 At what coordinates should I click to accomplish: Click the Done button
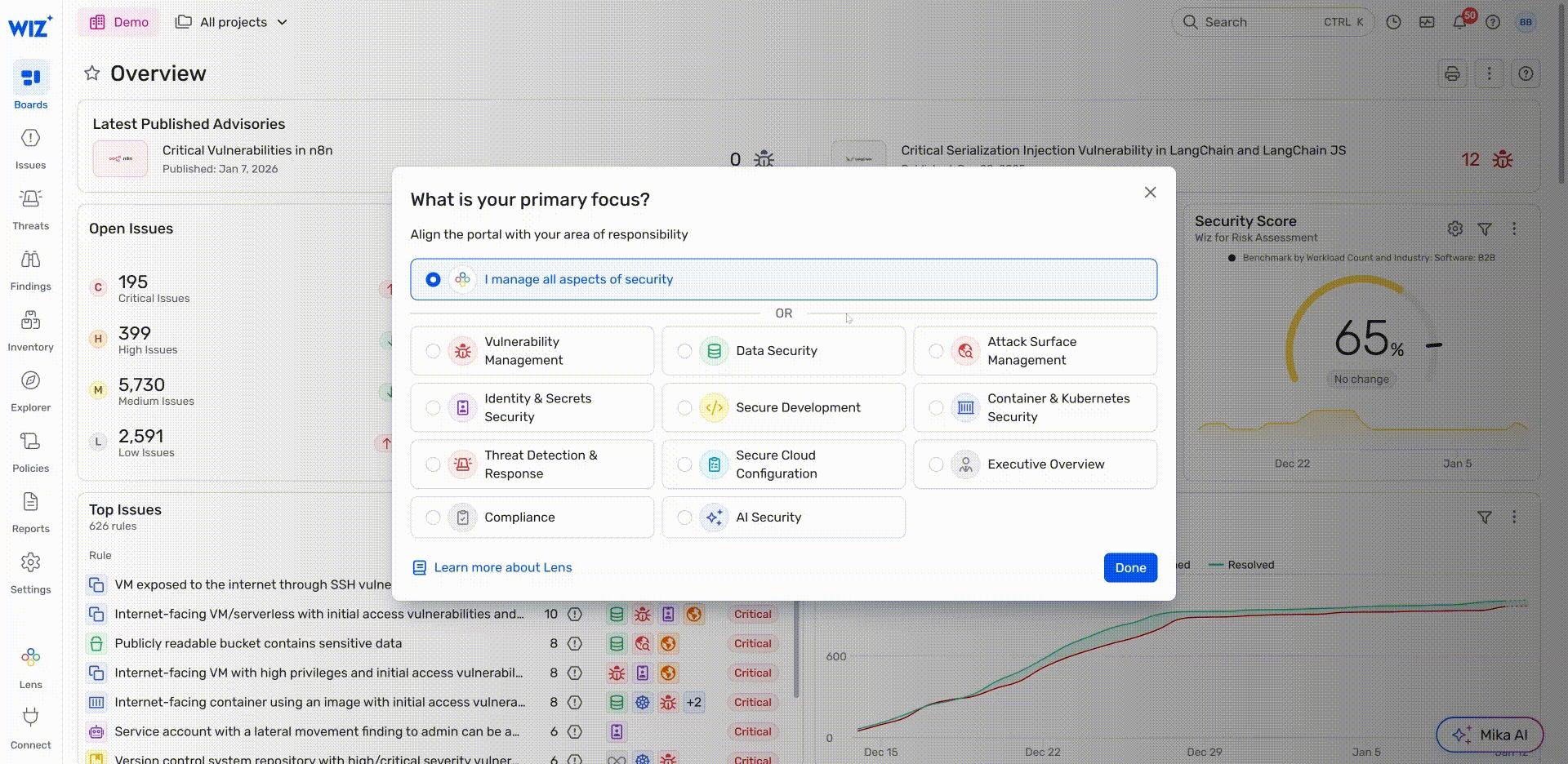click(x=1130, y=568)
